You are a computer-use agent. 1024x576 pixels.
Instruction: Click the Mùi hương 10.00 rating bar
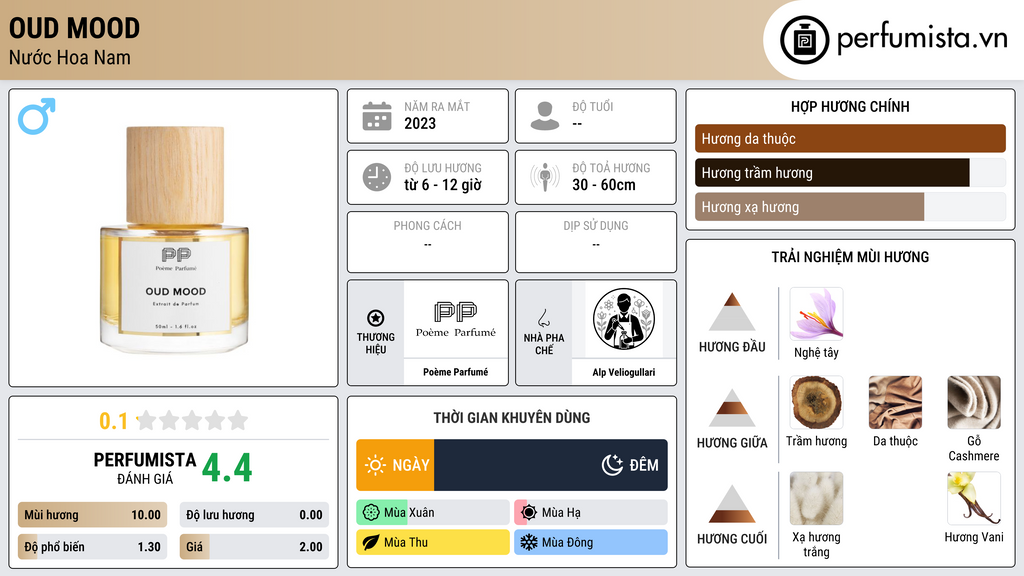[92, 515]
